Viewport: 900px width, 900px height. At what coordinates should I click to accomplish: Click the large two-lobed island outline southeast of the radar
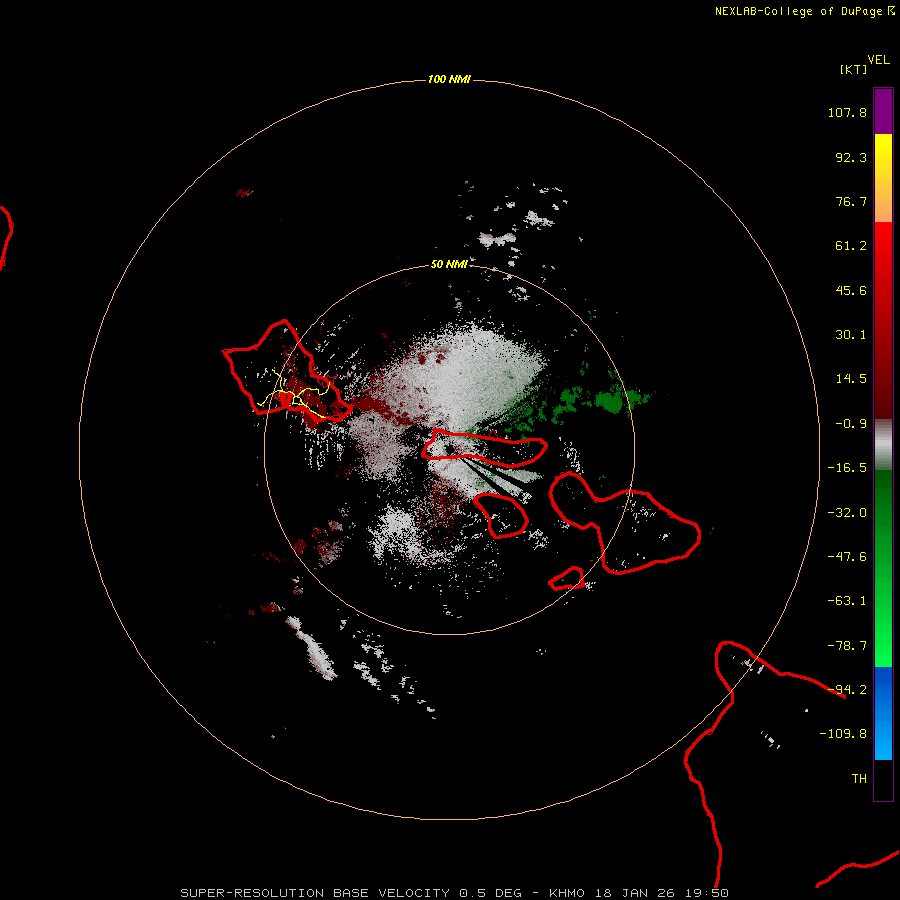tap(626, 525)
